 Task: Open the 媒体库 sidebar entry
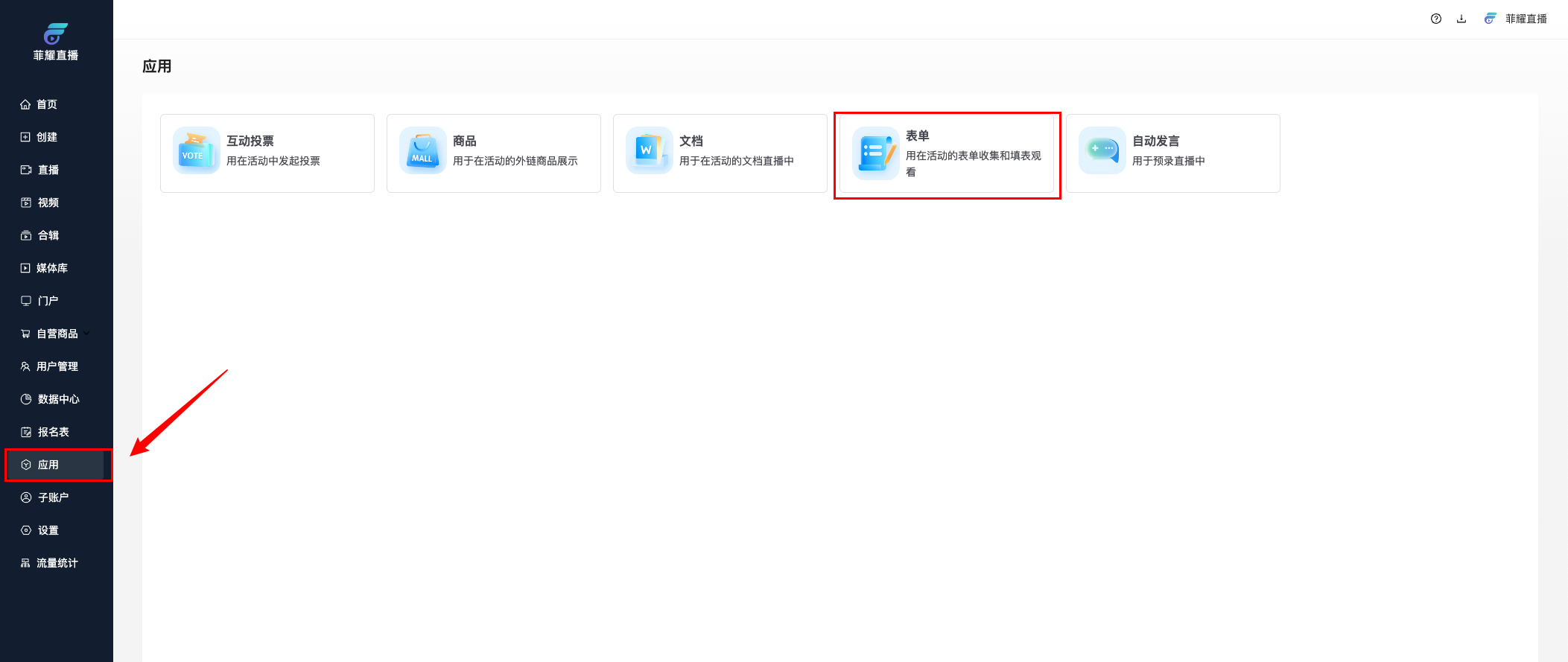click(x=52, y=268)
